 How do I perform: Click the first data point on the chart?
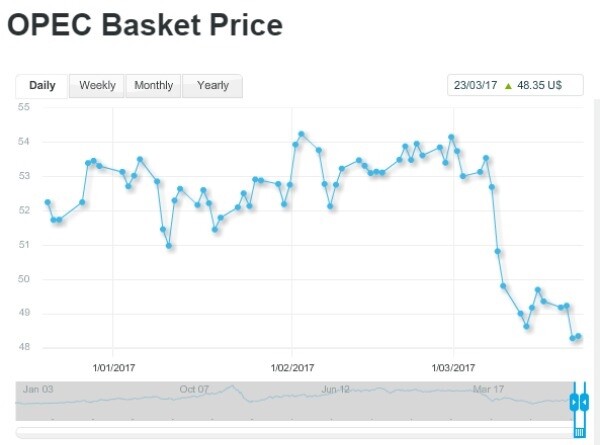click(x=47, y=203)
